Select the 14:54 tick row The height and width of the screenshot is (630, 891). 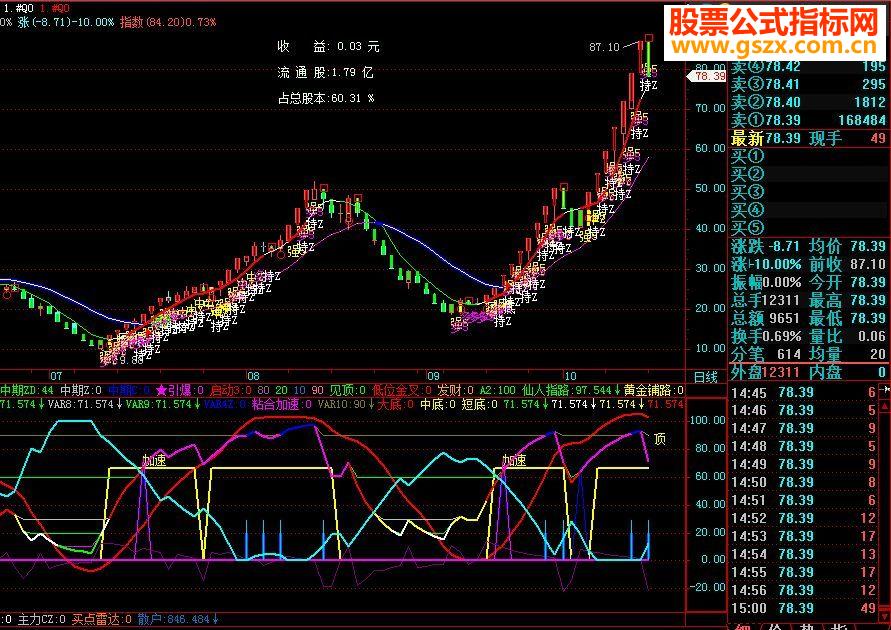tap(804, 554)
